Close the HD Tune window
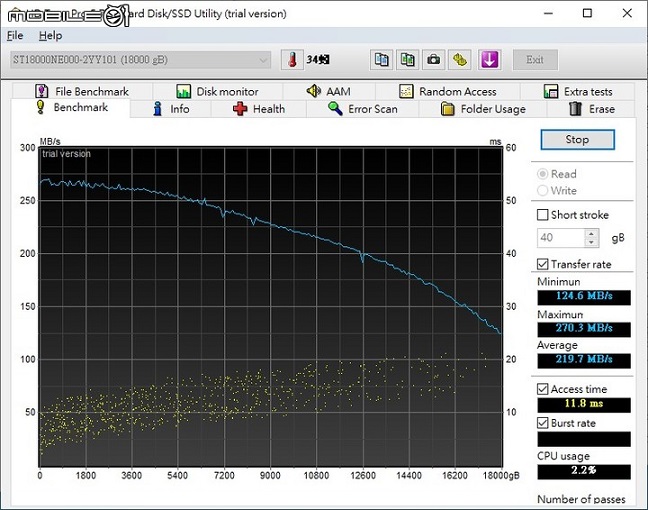 tap(627, 13)
